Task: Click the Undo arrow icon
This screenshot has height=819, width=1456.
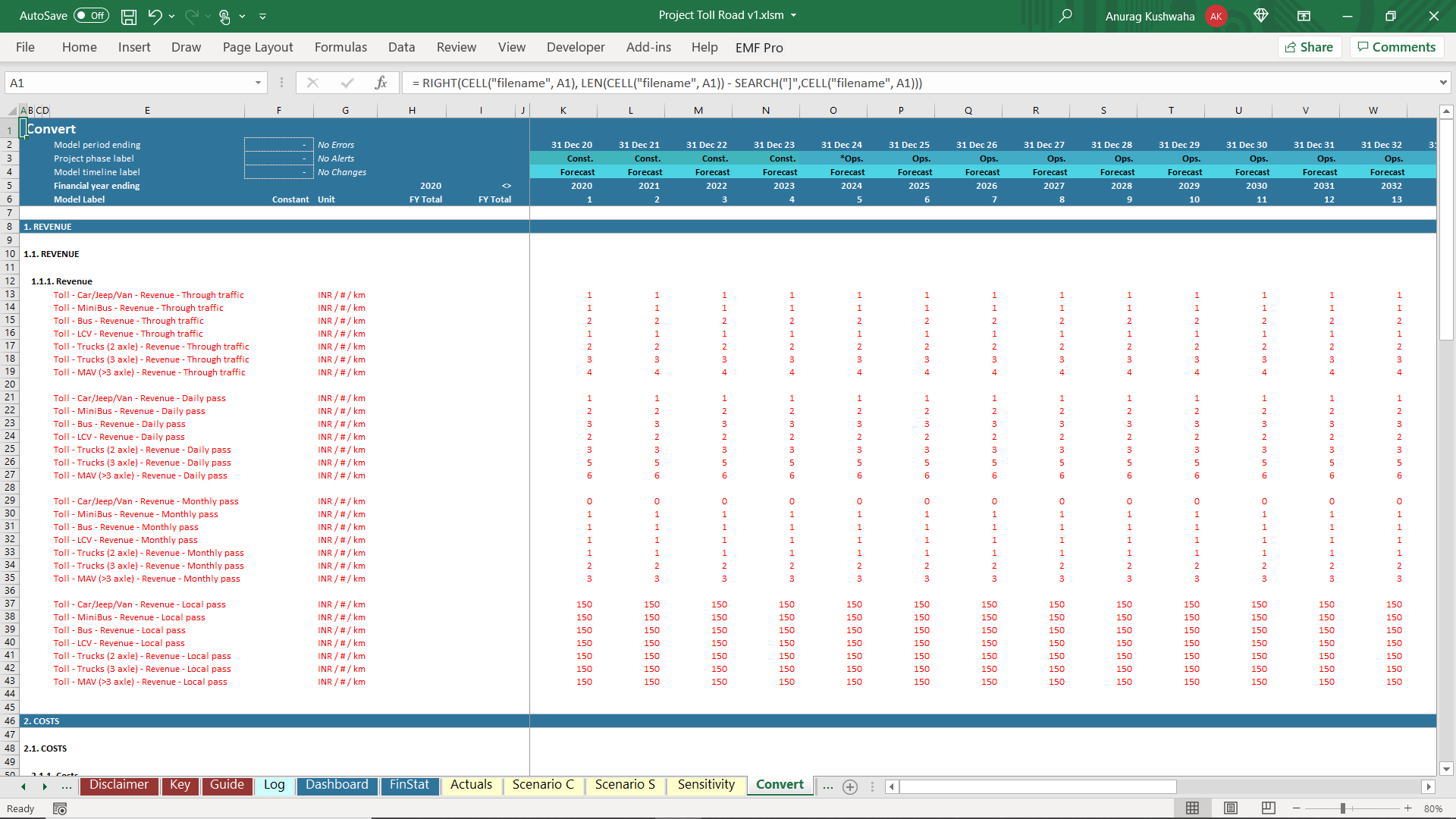Action: pyautogui.click(x=155, y=16)
